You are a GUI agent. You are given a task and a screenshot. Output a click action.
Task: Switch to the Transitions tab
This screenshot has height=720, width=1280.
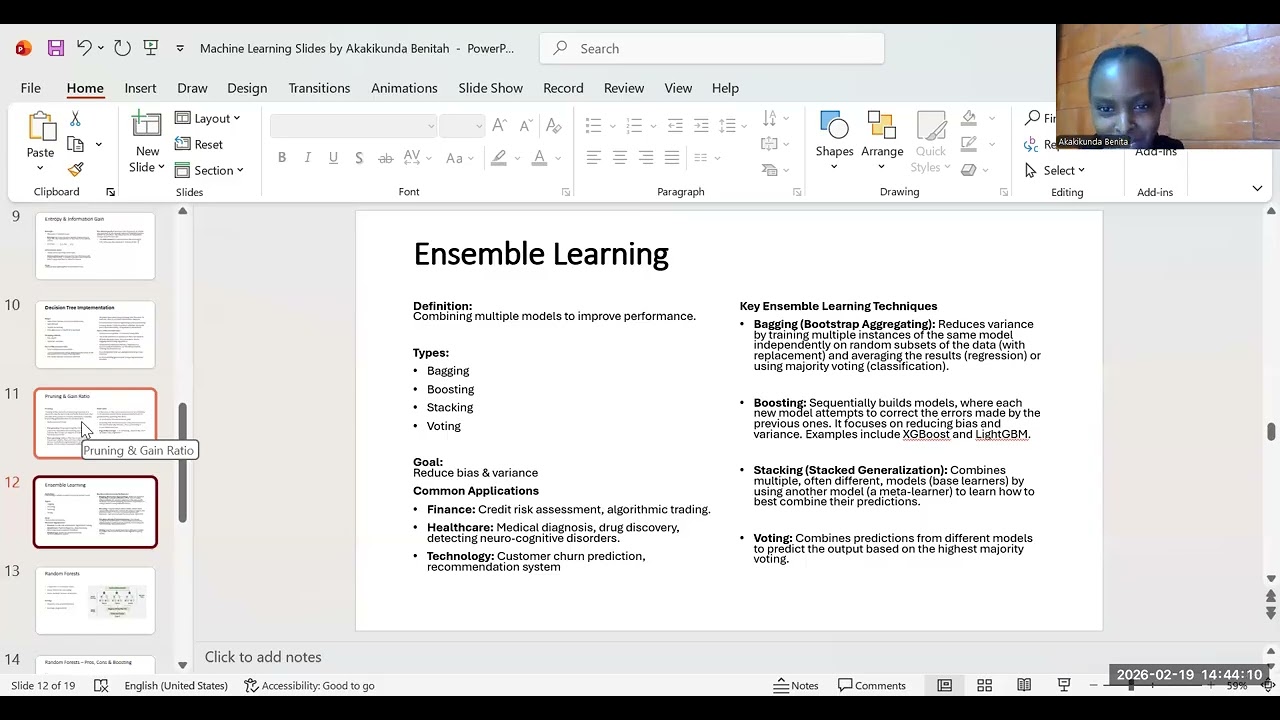(319, 88)
